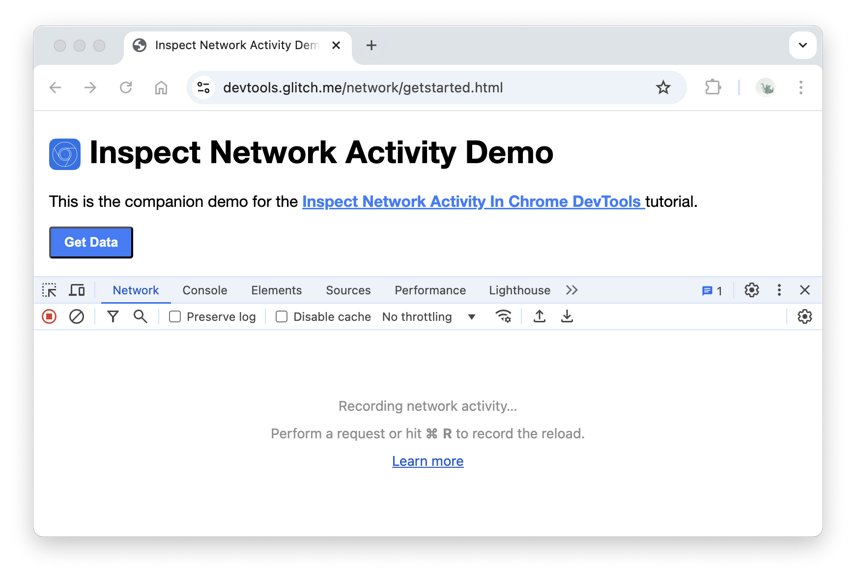Export HAR file download icon
The image size is (856, 578).
point(567,317)
